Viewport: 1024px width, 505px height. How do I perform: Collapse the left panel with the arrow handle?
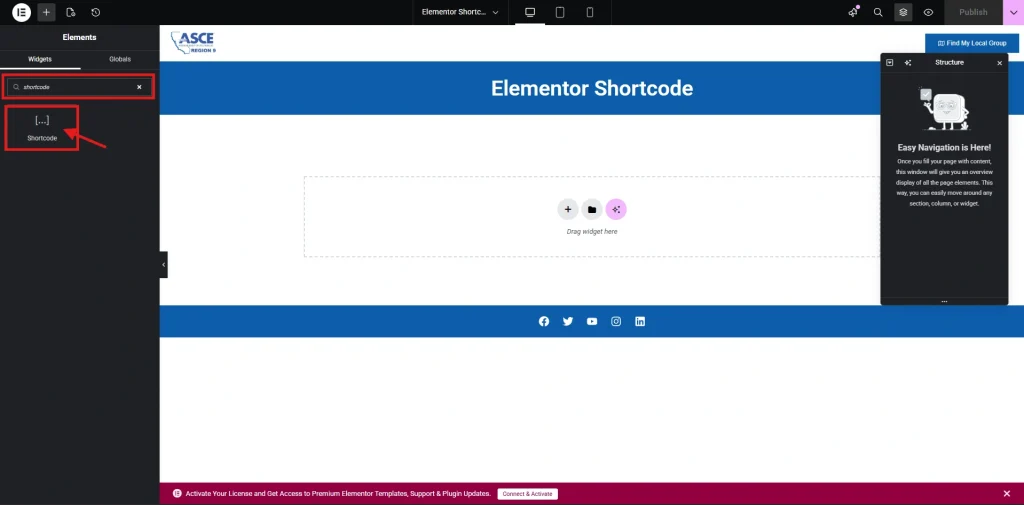(x=163, y=265)
